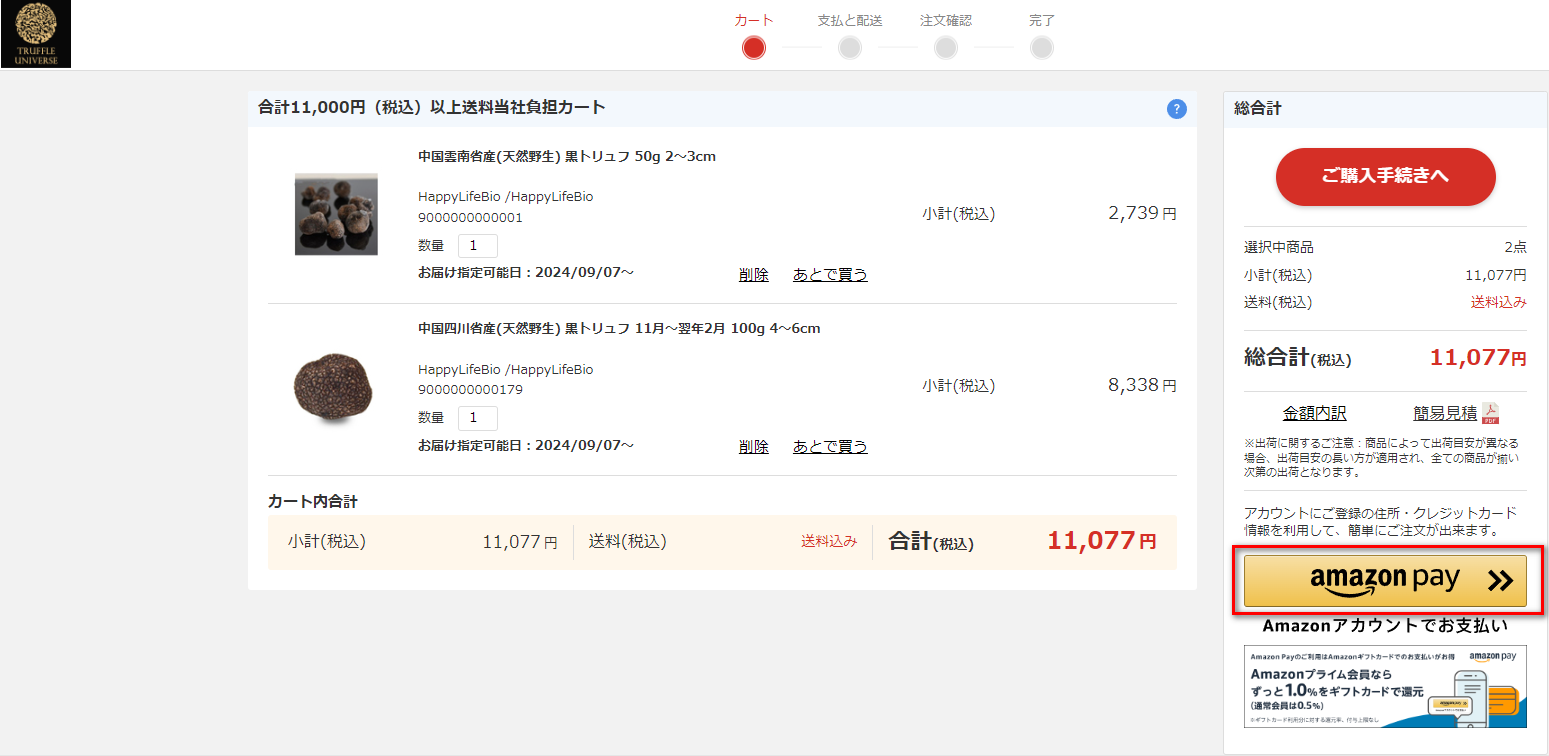Open product title 中国雲南省産(天然野生) 黒トリュフ 50g
Screen dimensions: 1549x756
coord(567,156)
